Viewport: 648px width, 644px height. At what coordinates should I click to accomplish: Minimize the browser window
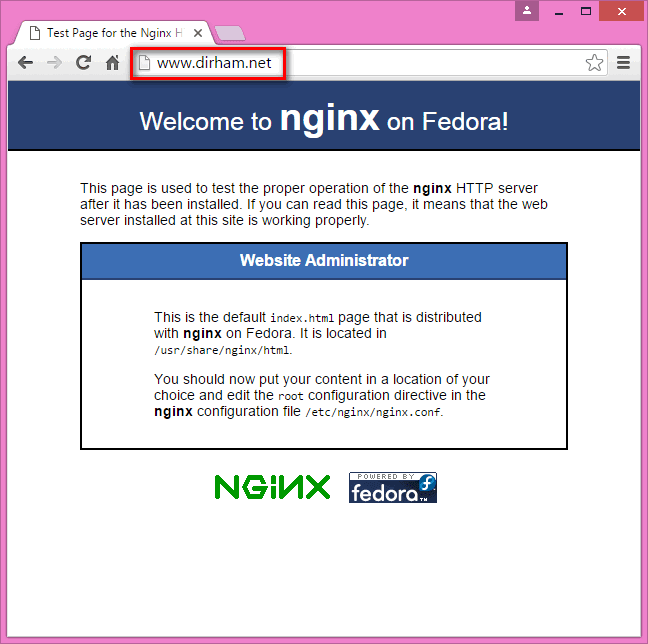point(559,12)
